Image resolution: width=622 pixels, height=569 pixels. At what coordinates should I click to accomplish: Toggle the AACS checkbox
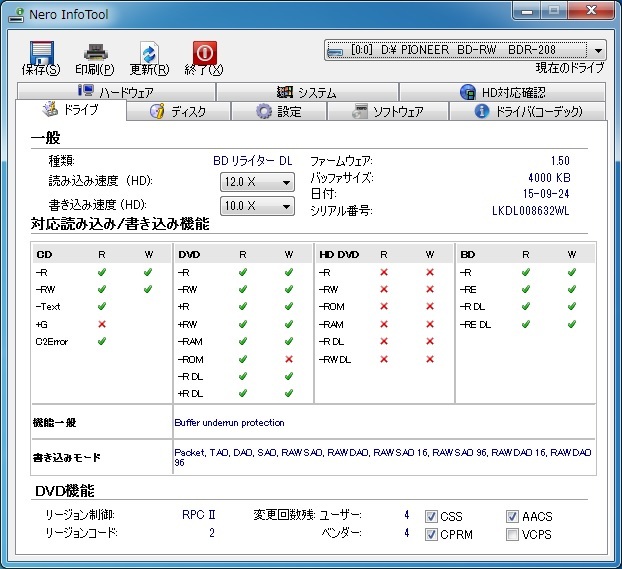(x=513, y=516)
